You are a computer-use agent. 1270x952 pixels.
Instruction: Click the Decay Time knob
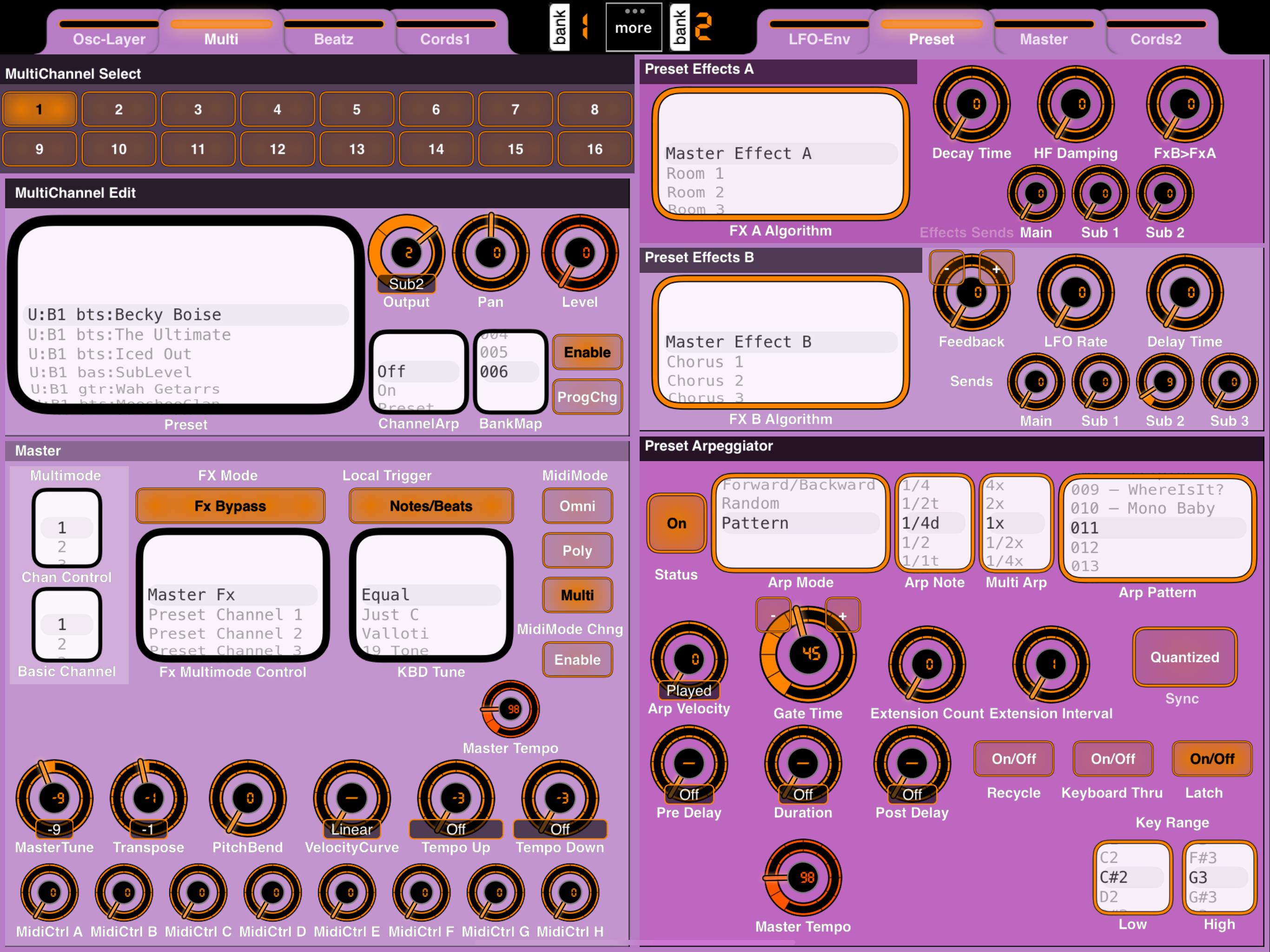[972, 104]
